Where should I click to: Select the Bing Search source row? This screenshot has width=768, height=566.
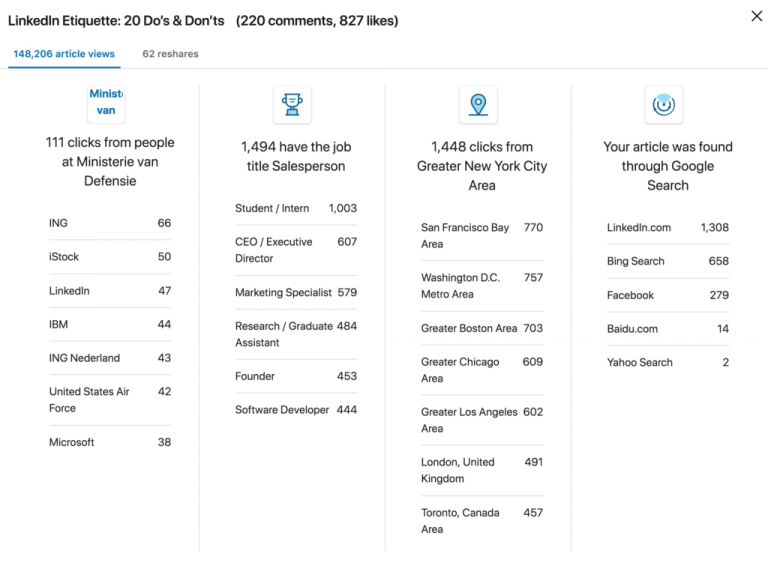click(x=667, y=261)
